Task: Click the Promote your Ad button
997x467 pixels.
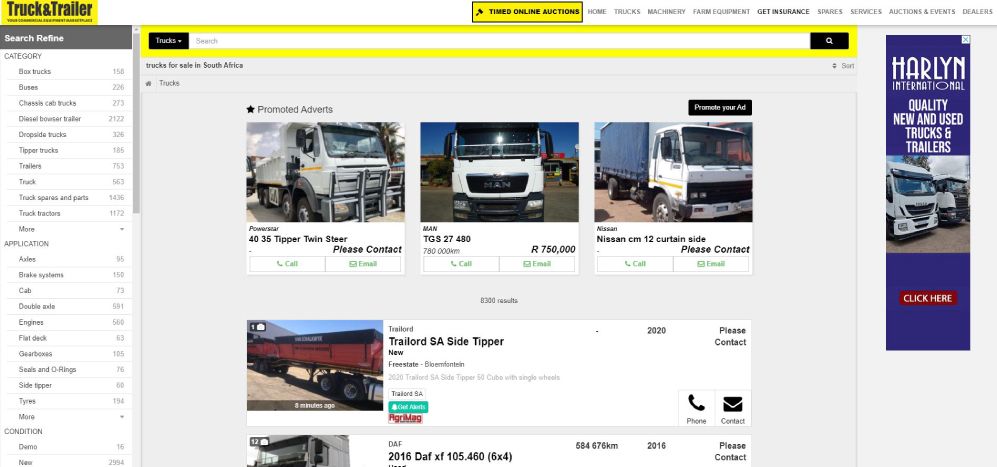Action: pyautogui.click(x=720, y=108)
